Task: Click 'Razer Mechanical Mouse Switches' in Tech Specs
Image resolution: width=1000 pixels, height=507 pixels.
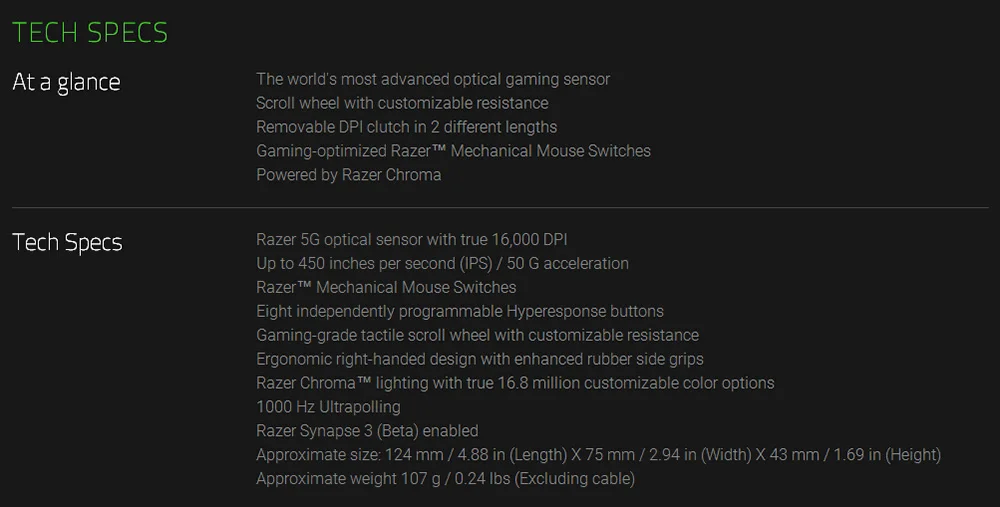Action: [x=386, y=288]
